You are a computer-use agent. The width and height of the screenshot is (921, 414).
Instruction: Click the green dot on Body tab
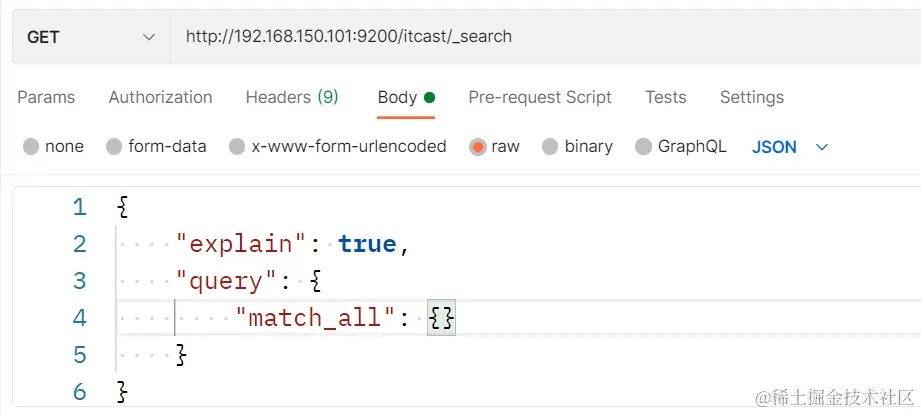429,97
